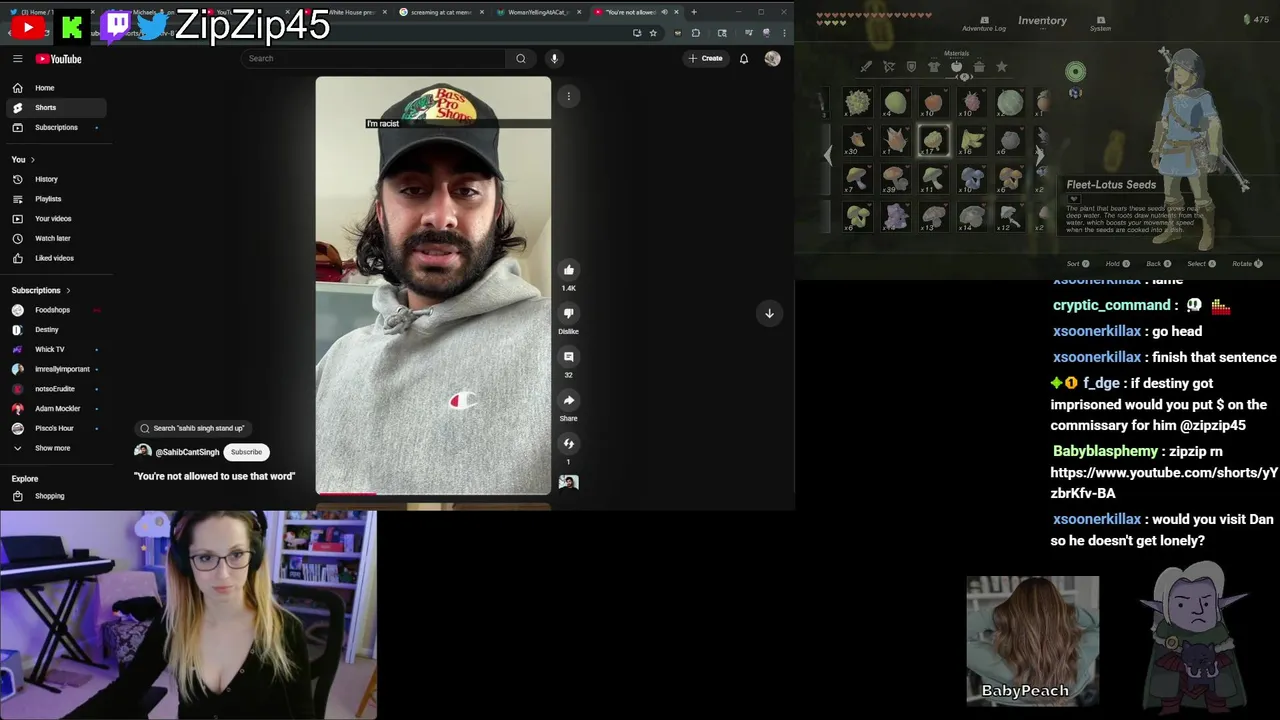This screenshot has height=720, width=1280.
Task: Expand the You section chevron
Action: [x=32, y=160]
